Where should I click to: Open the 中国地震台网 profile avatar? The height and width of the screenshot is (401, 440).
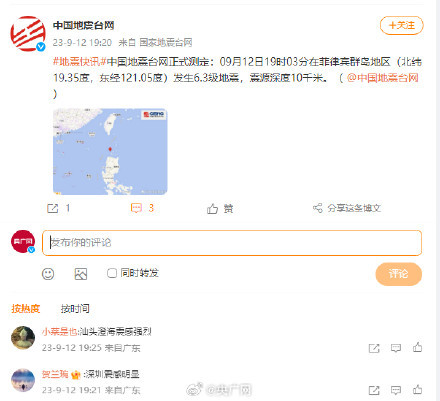coord(28,34)
